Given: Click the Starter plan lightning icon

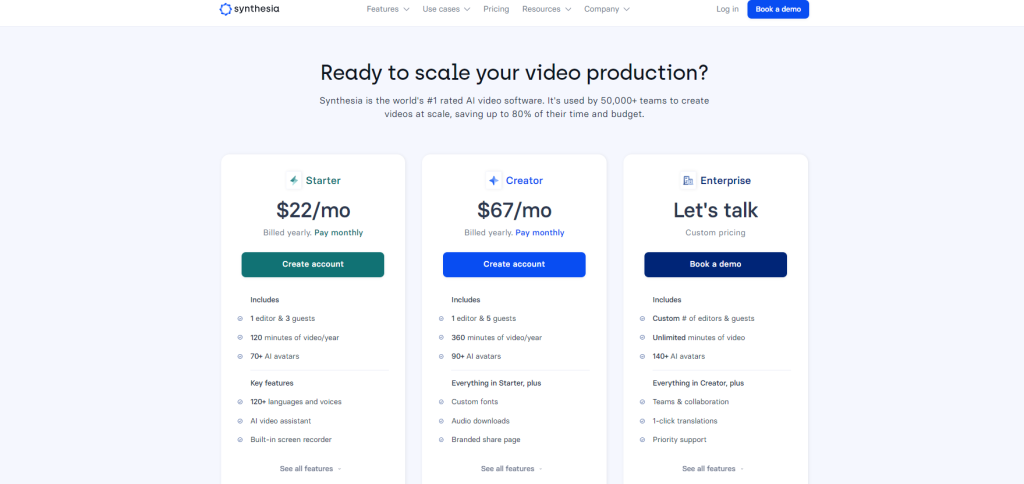Looking at the screenshot, I should click(294, 180).
